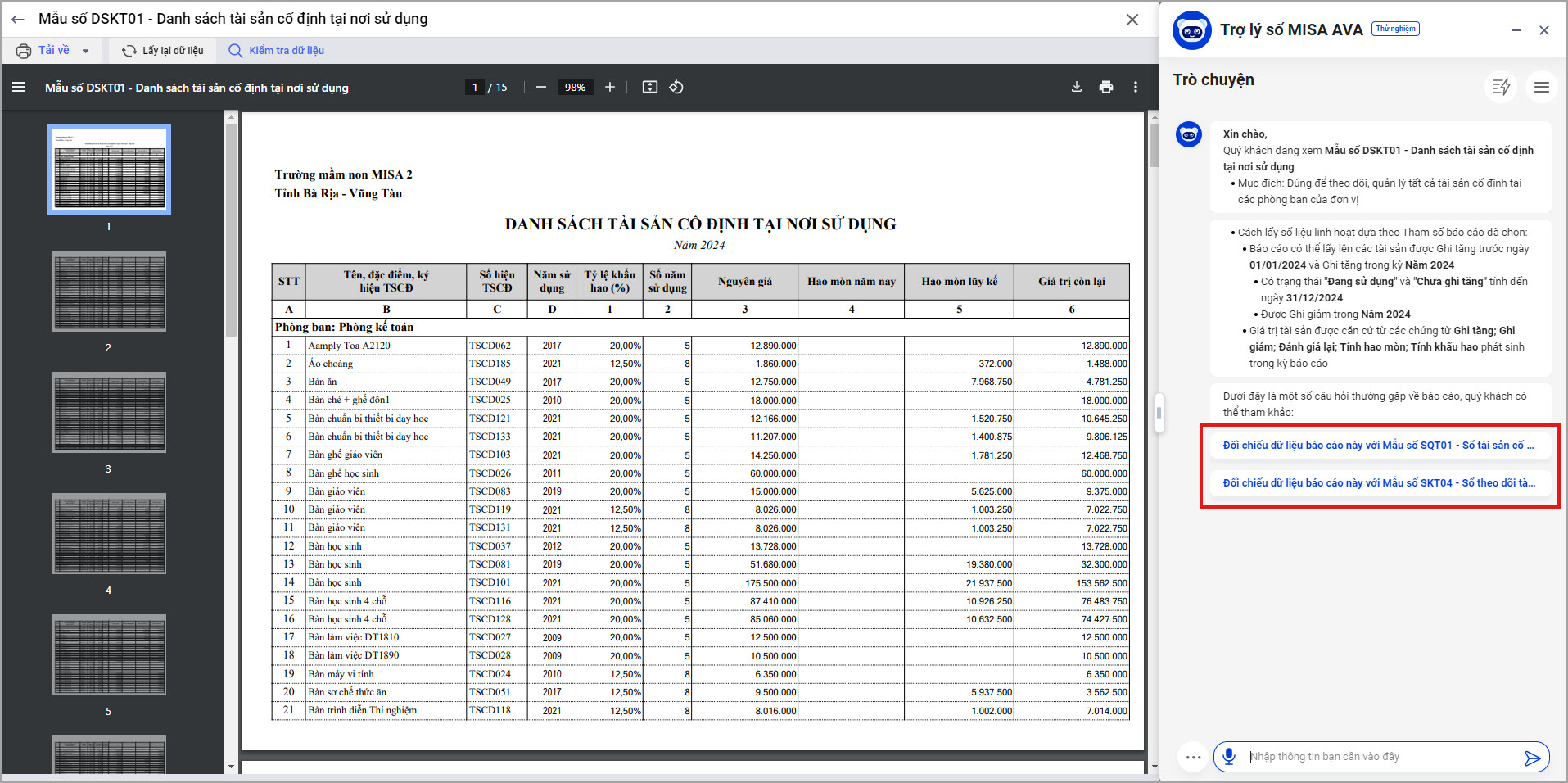Click the zoom out minus icon

pos(541,87)
